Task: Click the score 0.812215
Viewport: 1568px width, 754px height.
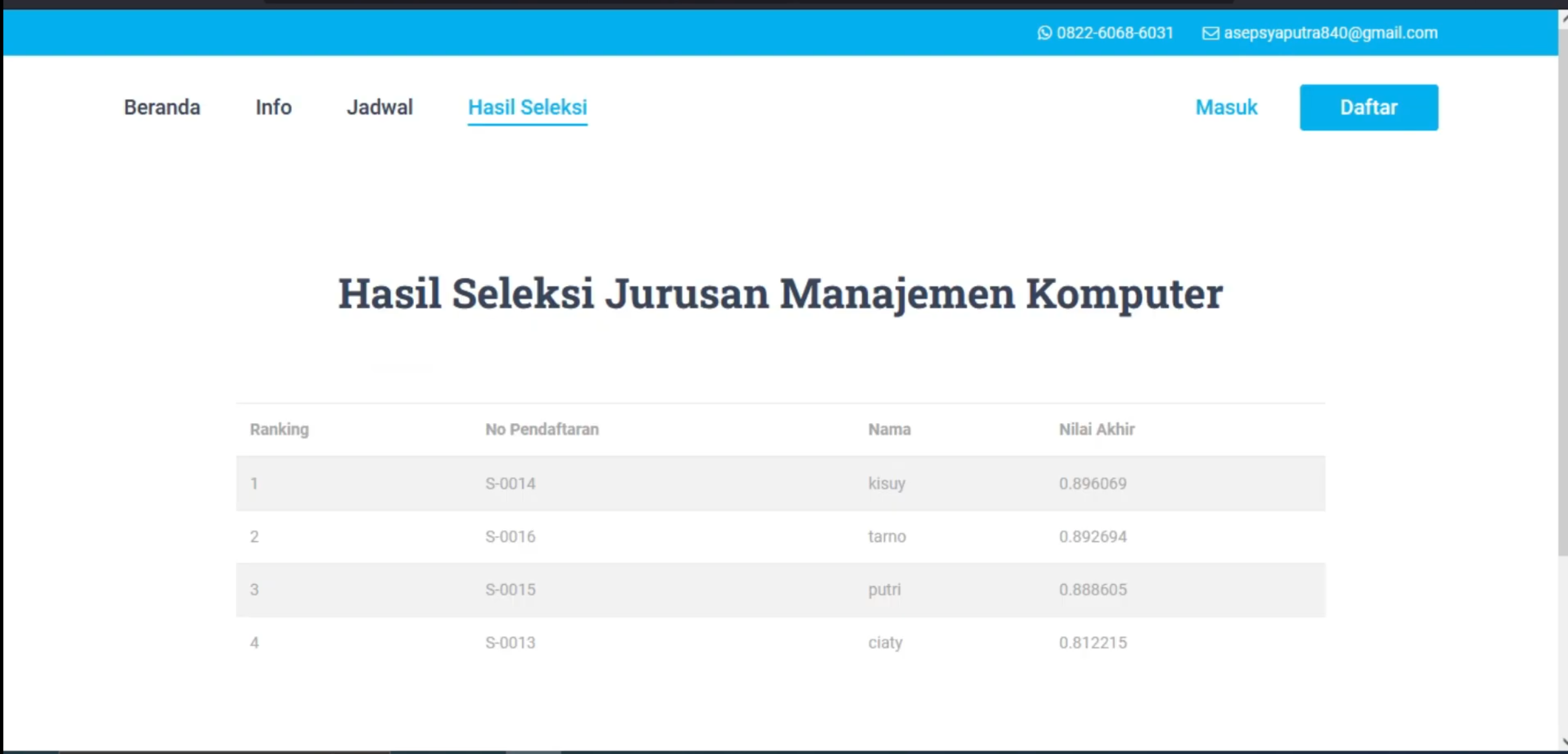Action: tap(1093, 642)
